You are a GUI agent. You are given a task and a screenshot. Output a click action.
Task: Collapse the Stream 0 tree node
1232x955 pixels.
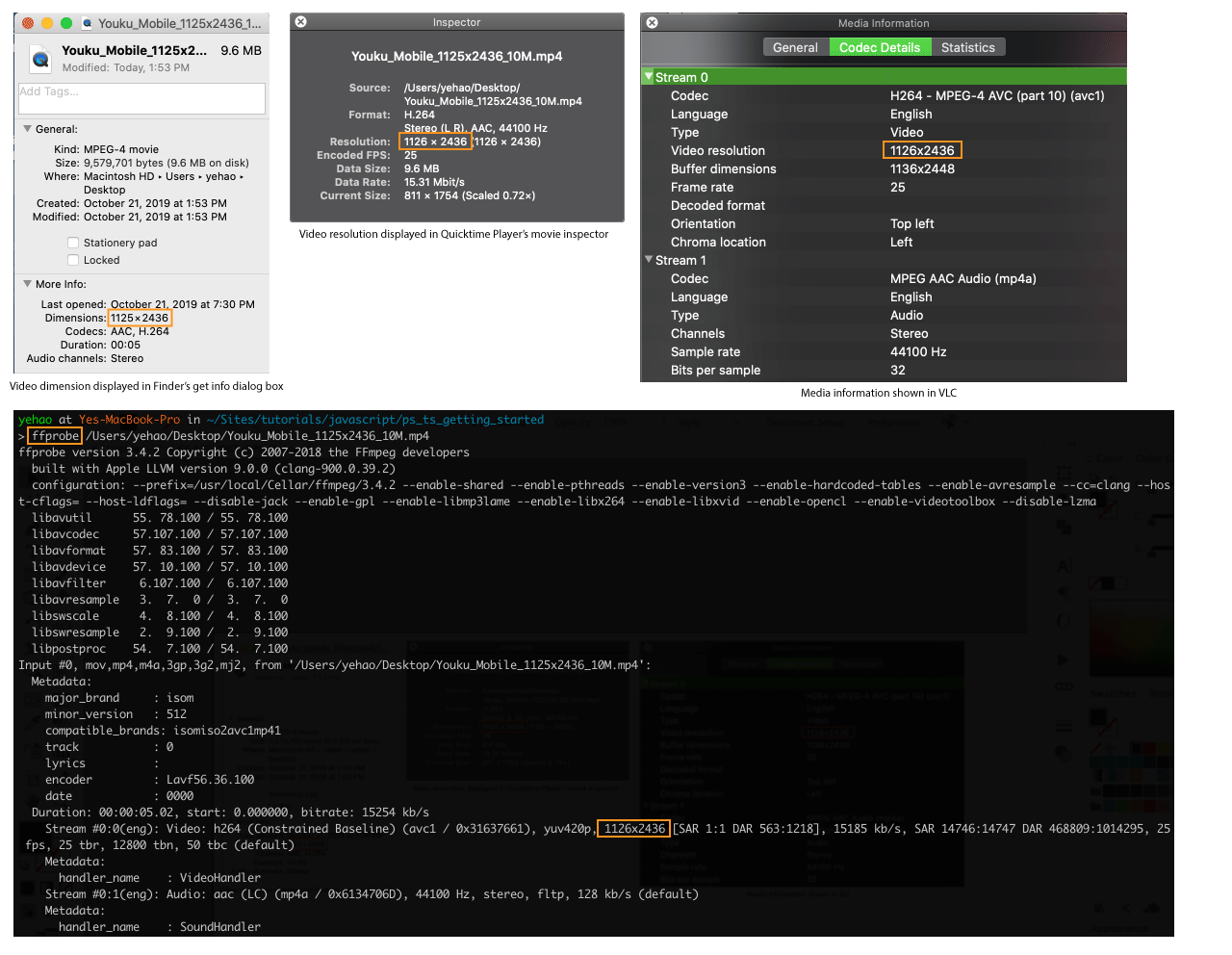[649, 77]
